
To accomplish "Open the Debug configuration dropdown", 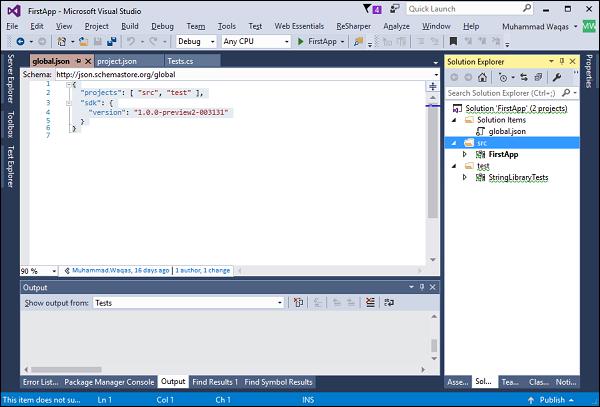I will pos(196,42).
